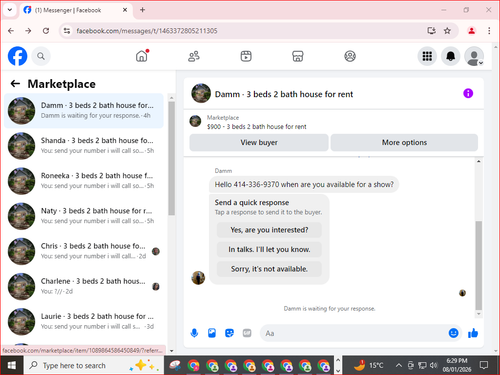Bookmark this page with the star
500x375 pixels.
447,31
